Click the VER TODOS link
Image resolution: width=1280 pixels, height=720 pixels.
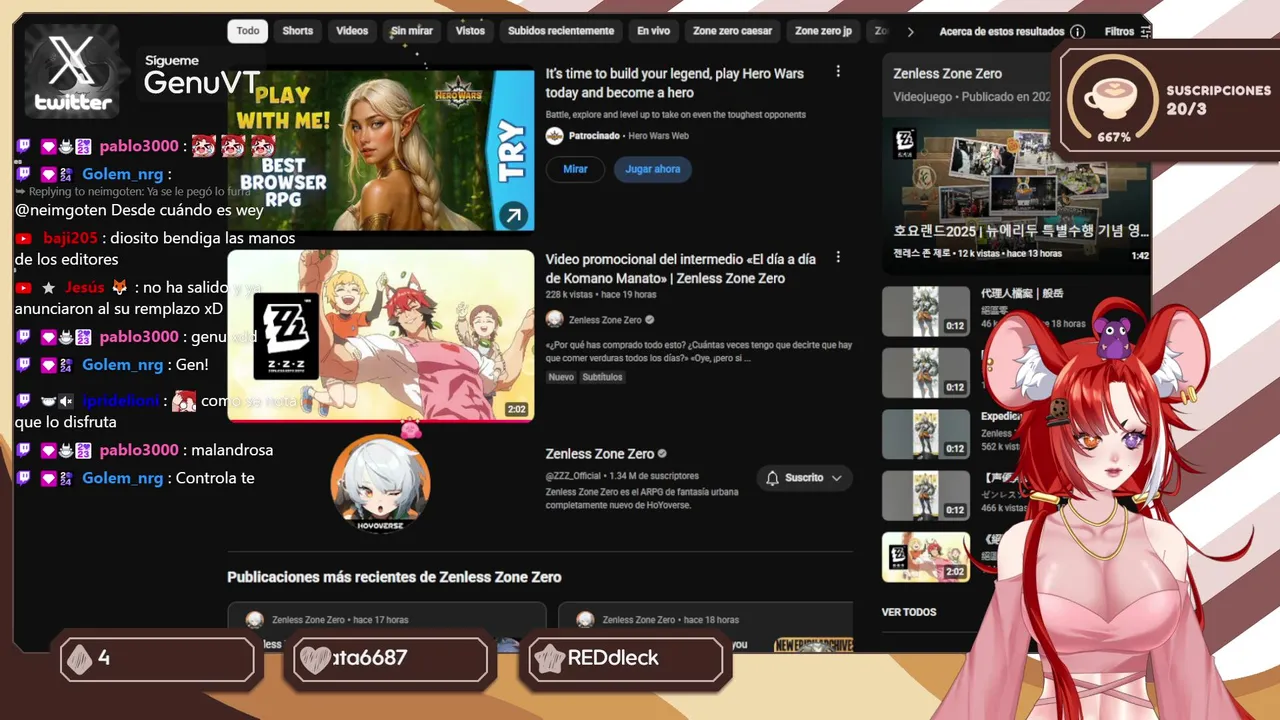(x=909, y=612)
